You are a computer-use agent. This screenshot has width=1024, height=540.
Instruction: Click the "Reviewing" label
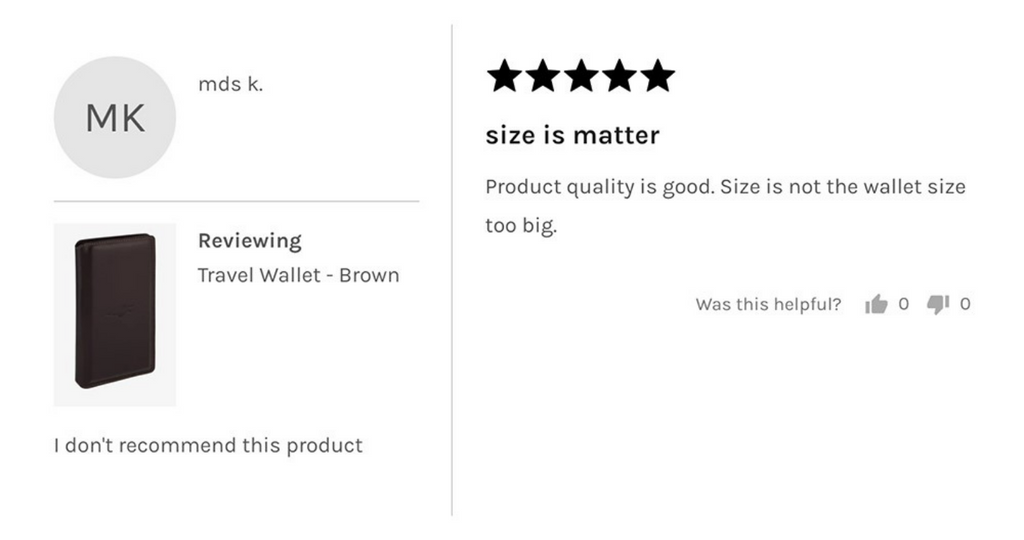click(249, 241)
